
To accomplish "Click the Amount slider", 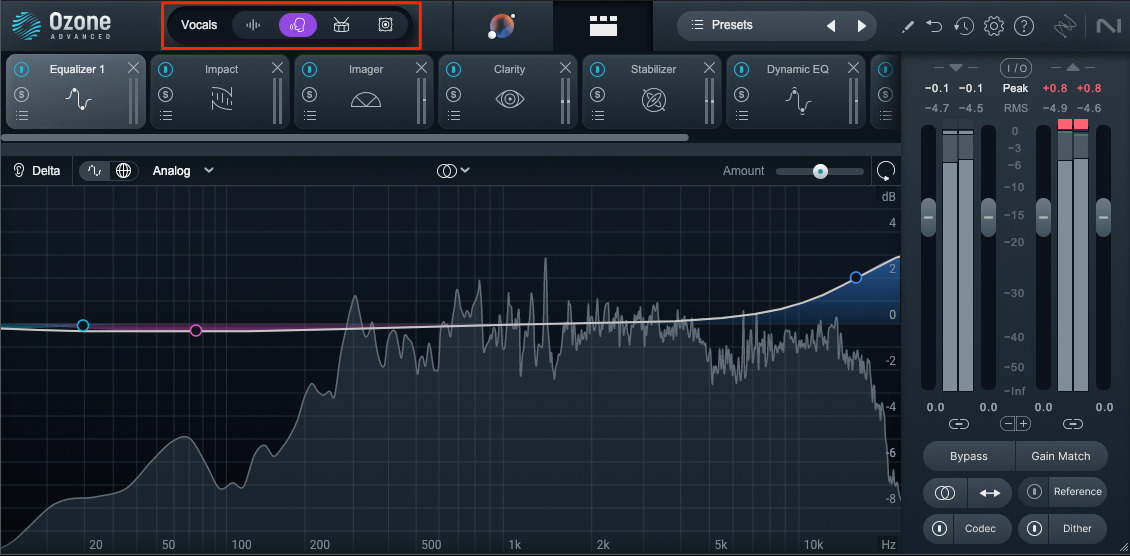I will (x=819, y=171).
